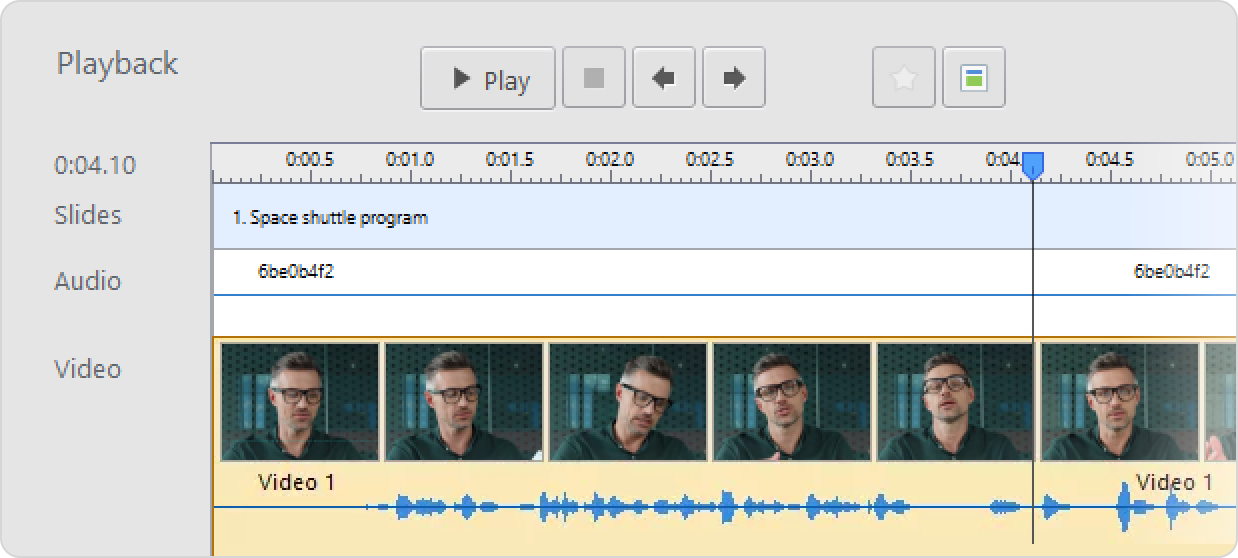Click the fifth video thumbnail frame
1238x558 pixels.
pos(956,402)
